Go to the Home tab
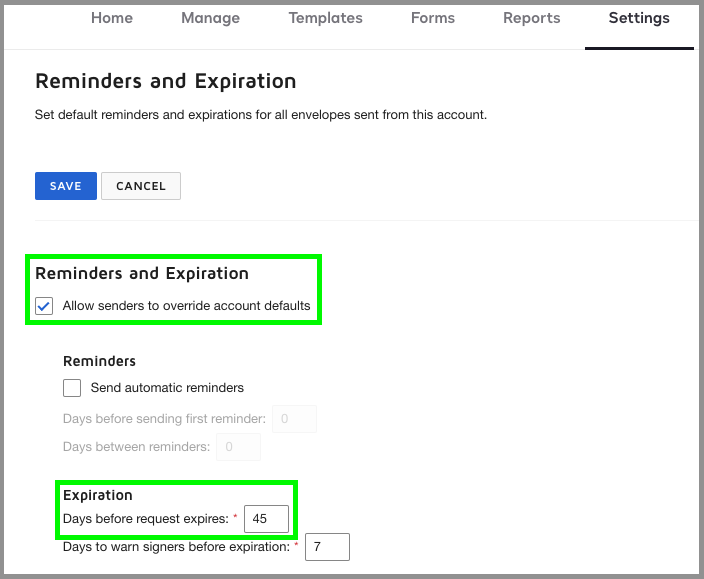The image size is (704, 579). [112, 18]
